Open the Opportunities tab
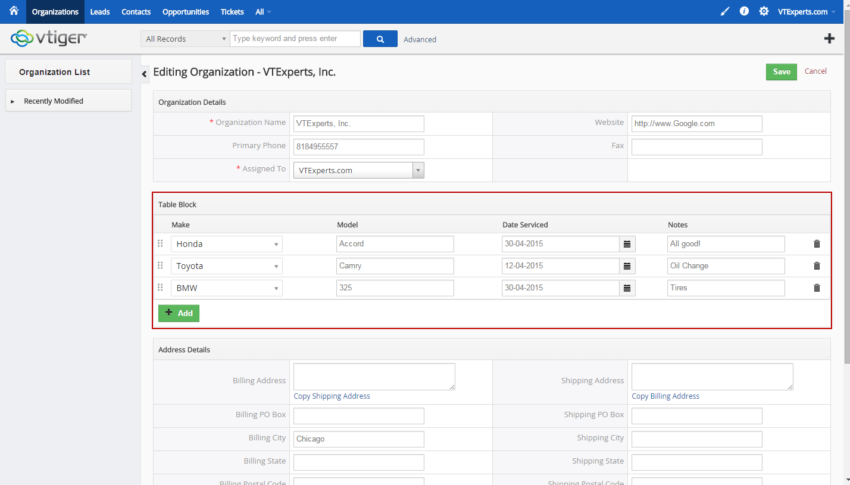 point(185,11)
